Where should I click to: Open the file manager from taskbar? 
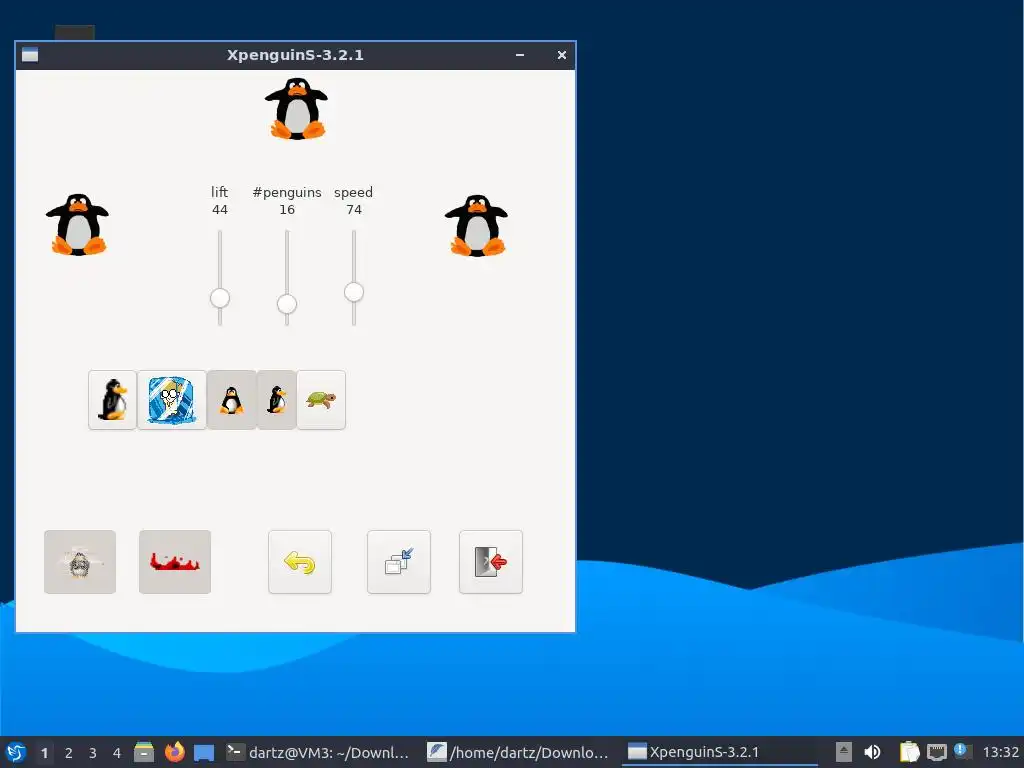click(144, 752)
